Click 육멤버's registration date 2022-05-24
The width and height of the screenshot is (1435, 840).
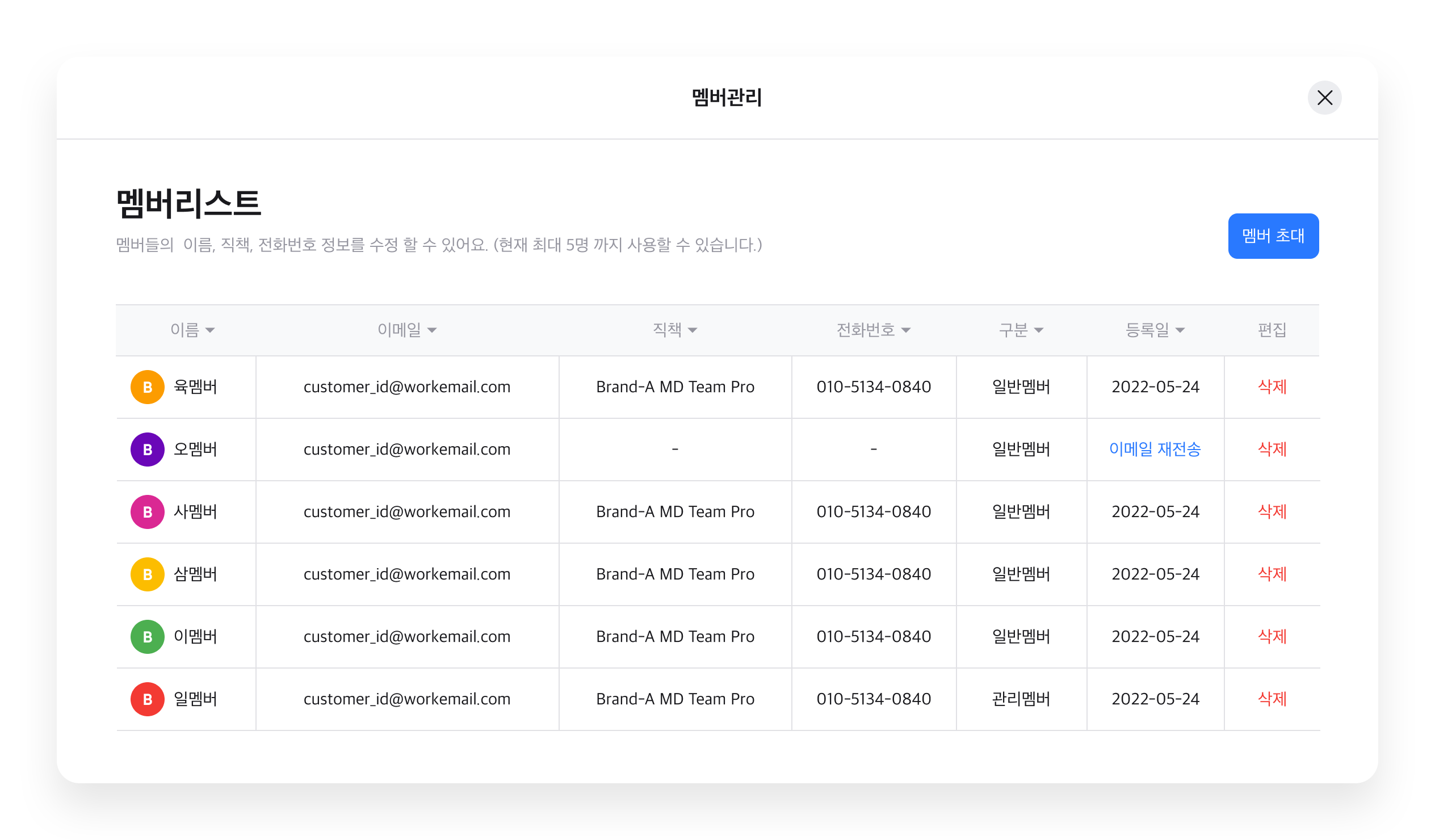click(x=1155, y=387)
